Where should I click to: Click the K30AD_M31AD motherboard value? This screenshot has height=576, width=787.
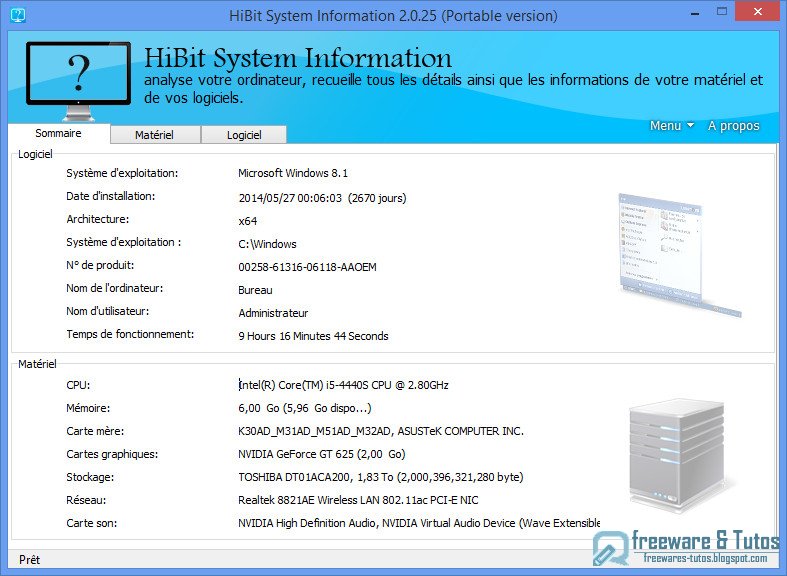[381, 431]
